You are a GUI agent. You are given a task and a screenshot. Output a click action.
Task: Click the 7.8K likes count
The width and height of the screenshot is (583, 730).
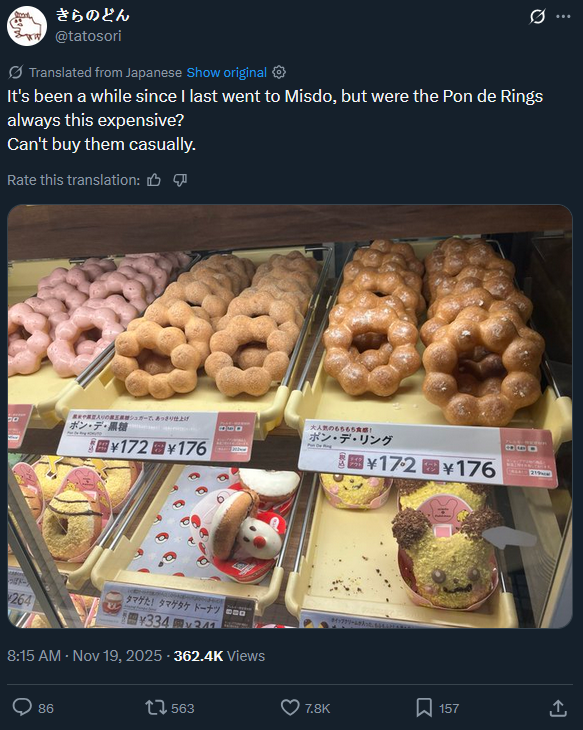[318, 709]
